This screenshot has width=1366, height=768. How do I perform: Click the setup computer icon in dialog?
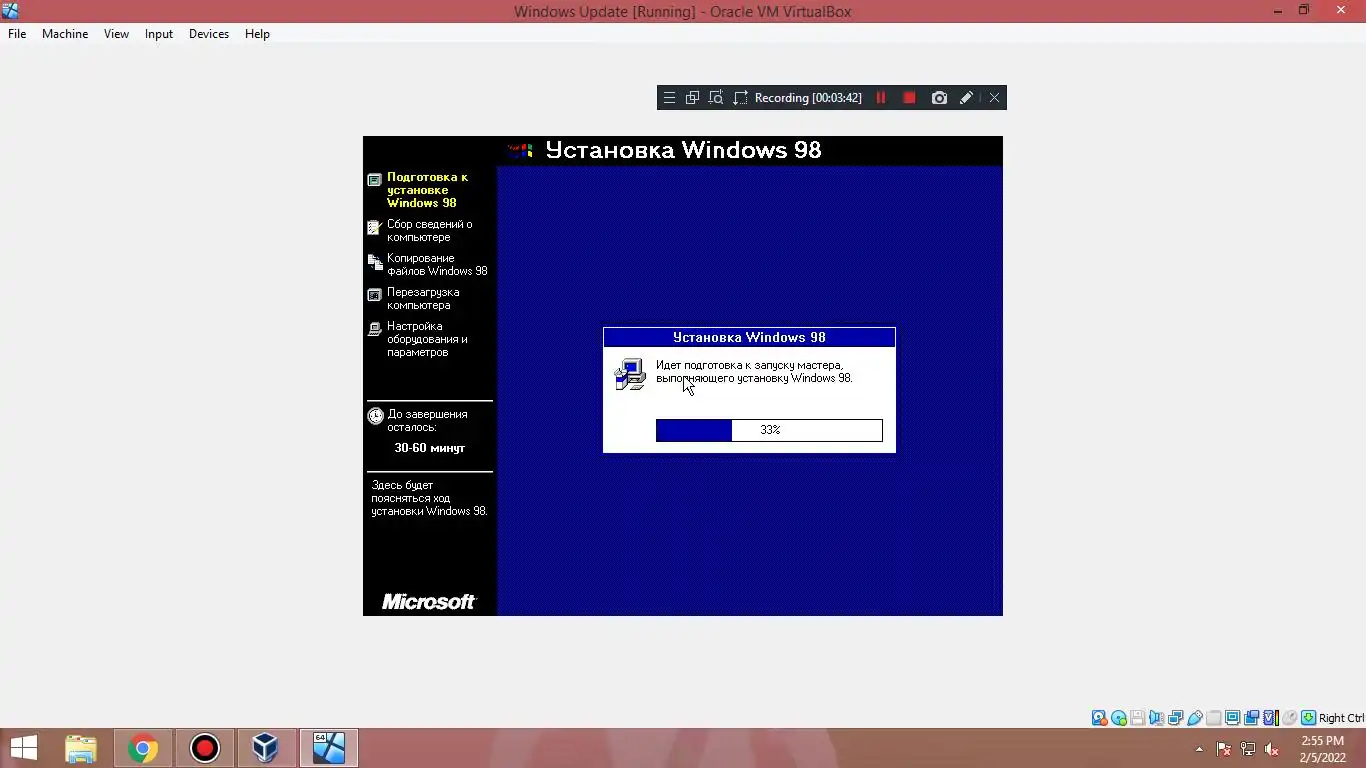pyautogui.click(x=630, y=374)
